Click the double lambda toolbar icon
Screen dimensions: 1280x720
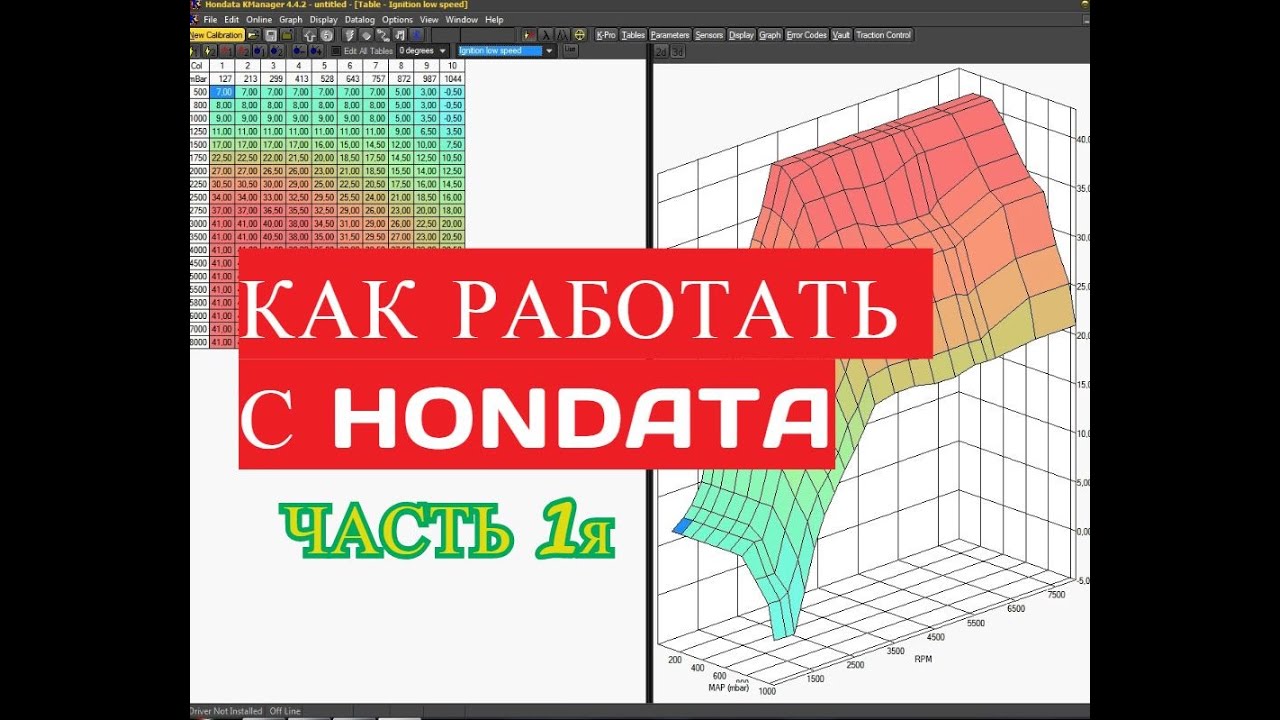point(562,35)
